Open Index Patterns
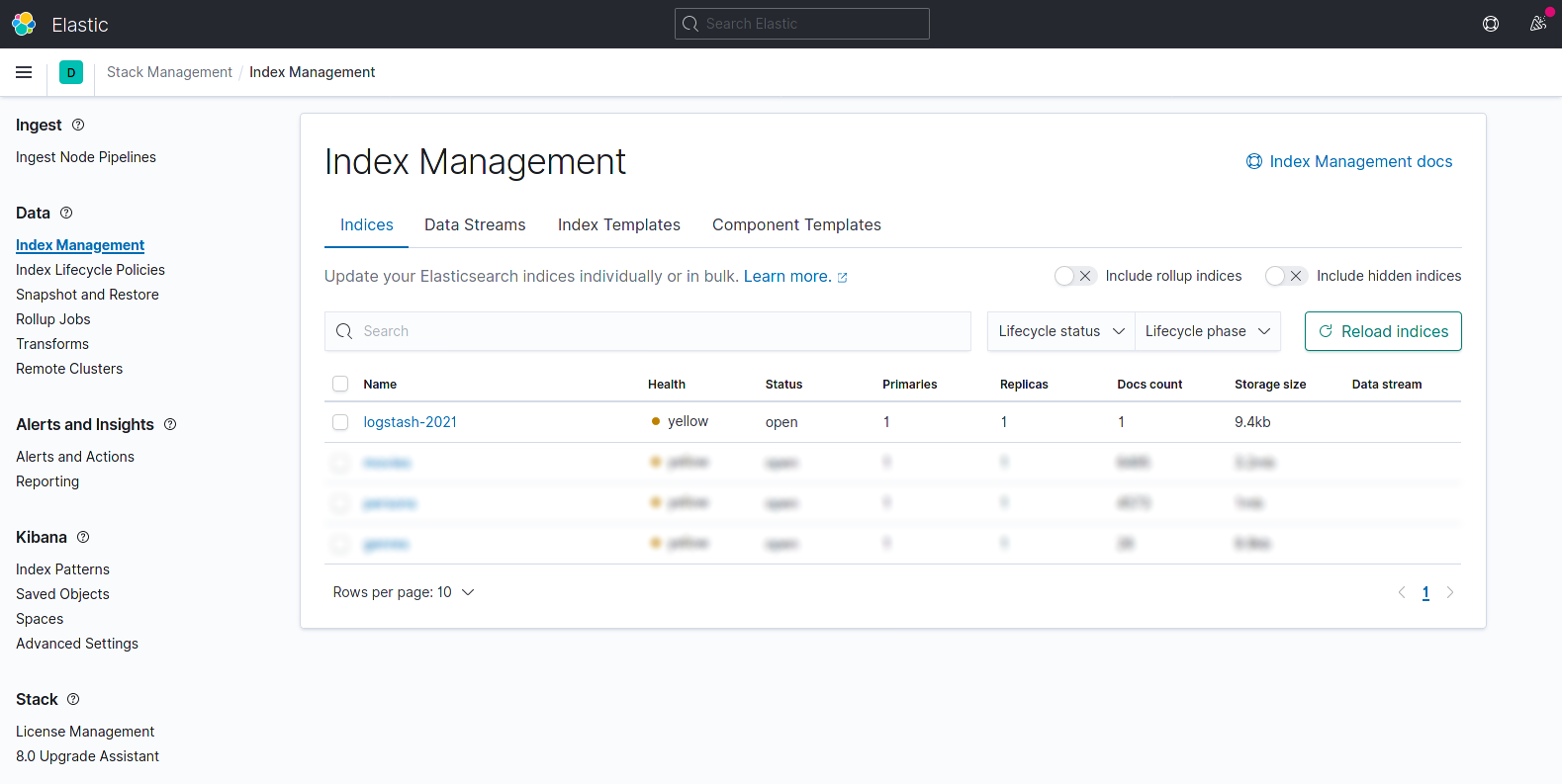Screen dimensions: 1562x784 62,569
